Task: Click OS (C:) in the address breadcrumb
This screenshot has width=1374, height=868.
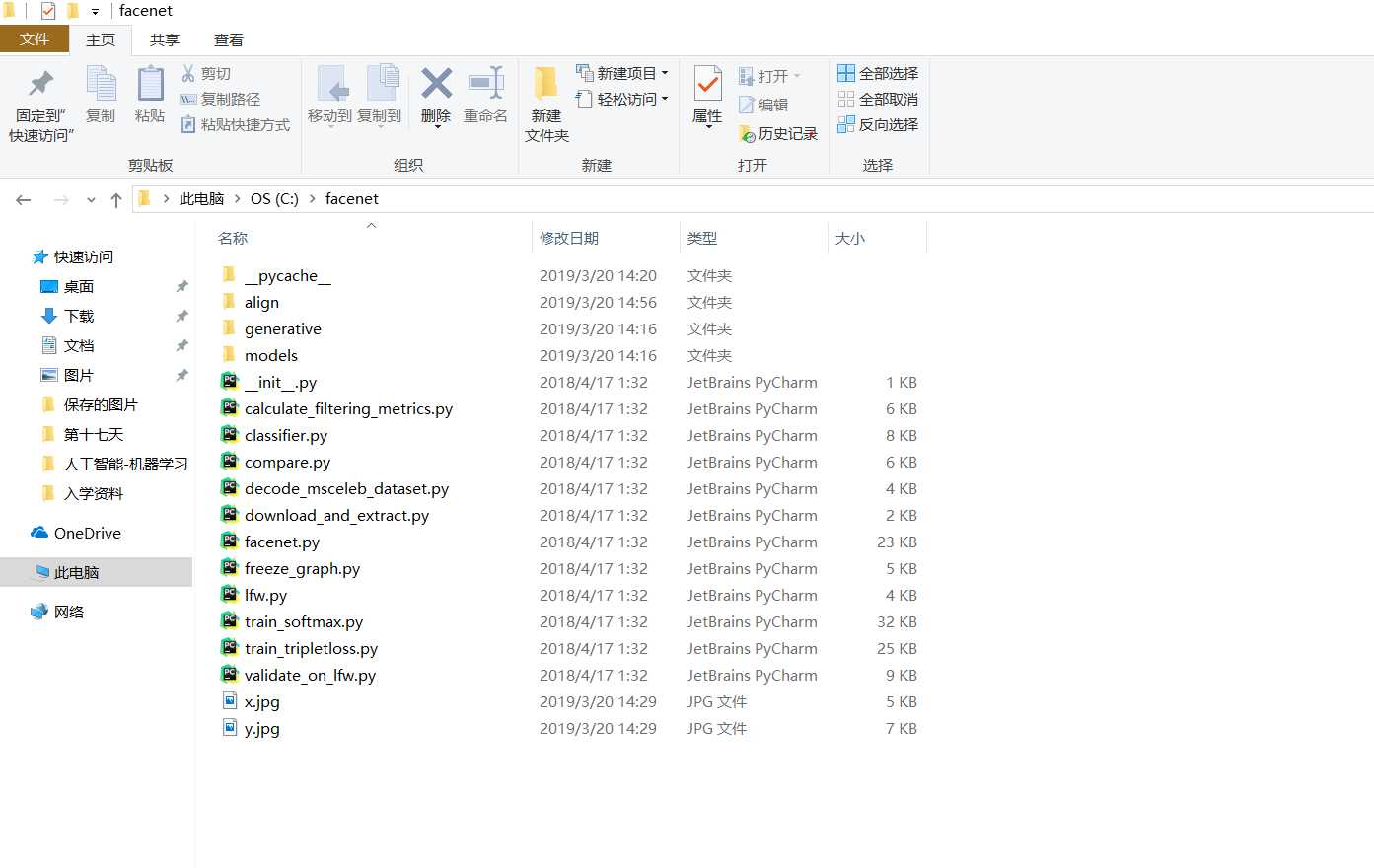Action: (274, 199)
